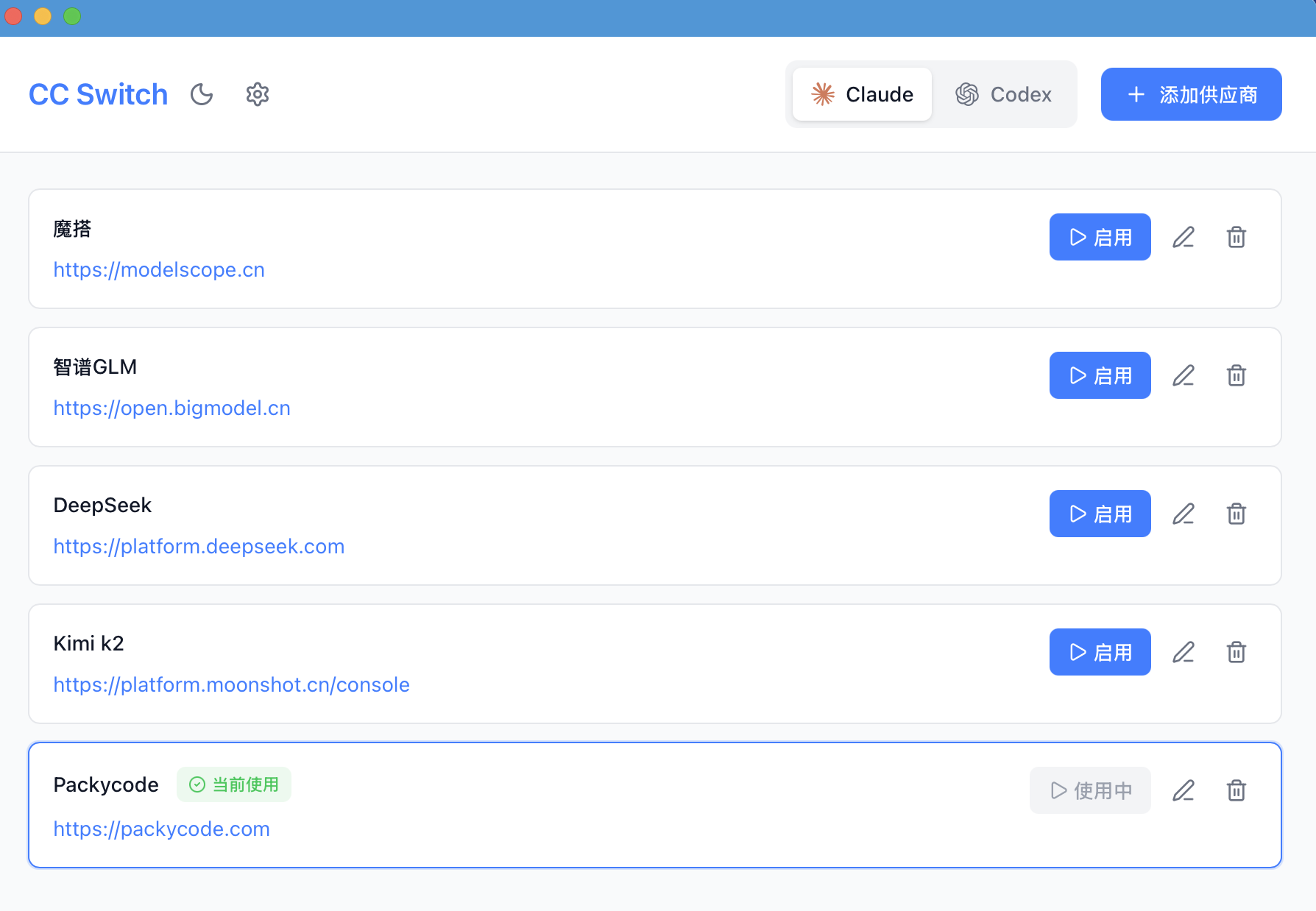Edit the Kimi k2 provider
The width and height of the screenshot is (1316, 911).
coord(1184,652)
